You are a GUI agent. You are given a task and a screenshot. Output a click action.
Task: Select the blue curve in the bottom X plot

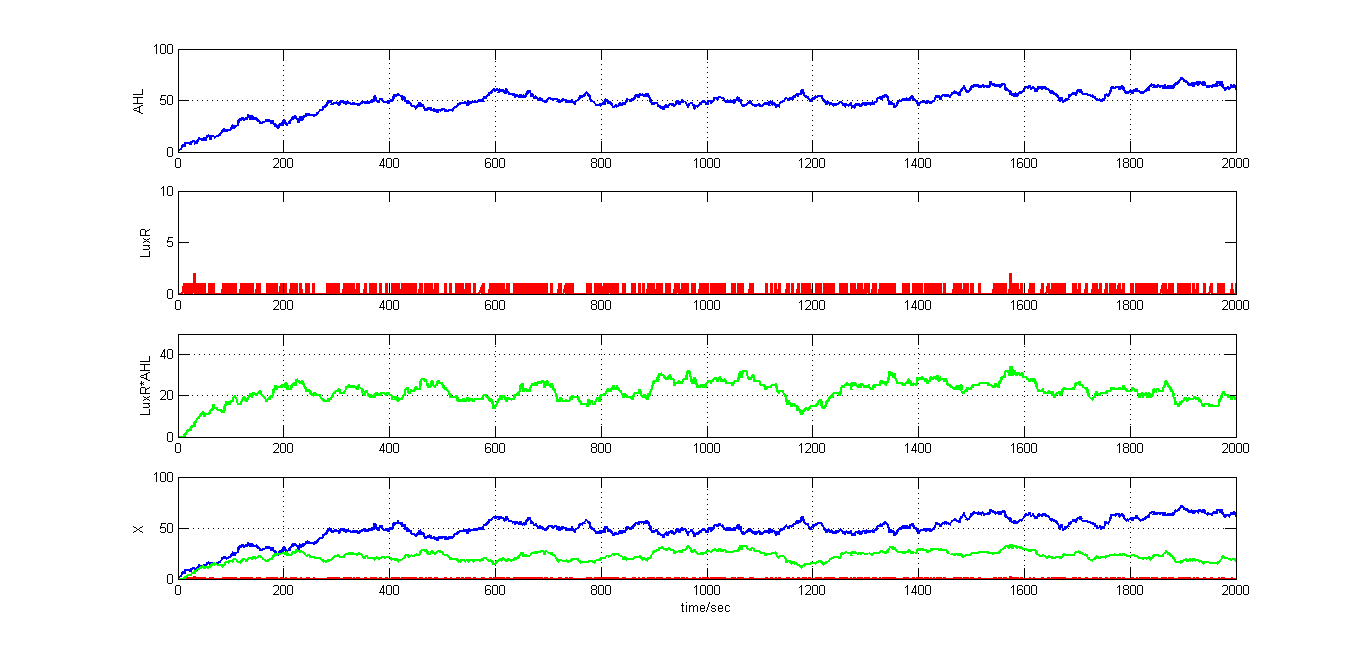coord(600,518)
